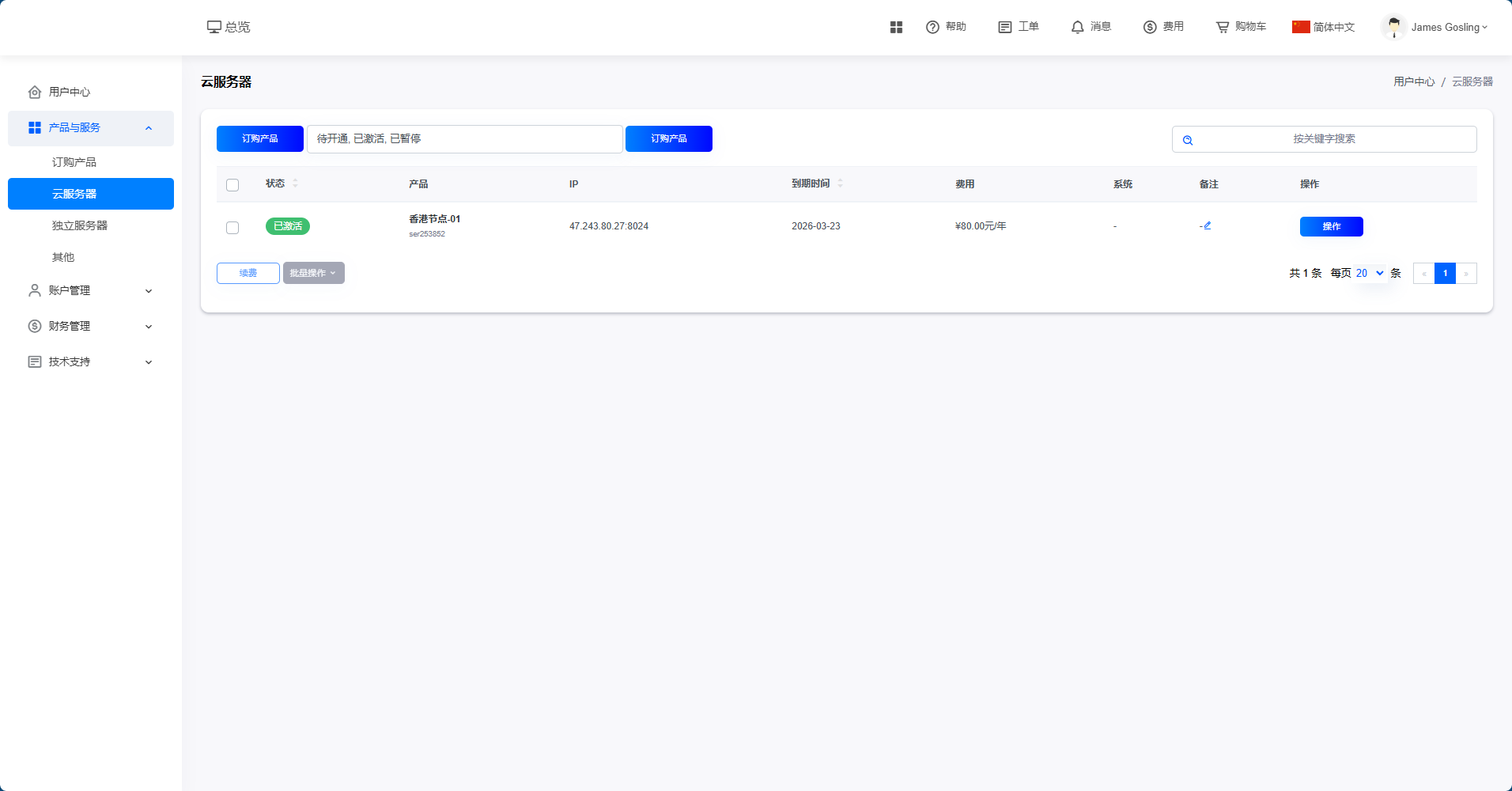Click the 财务管理 coin icon
This screenshot has height=791, width=1512.
tap(35, 326)
